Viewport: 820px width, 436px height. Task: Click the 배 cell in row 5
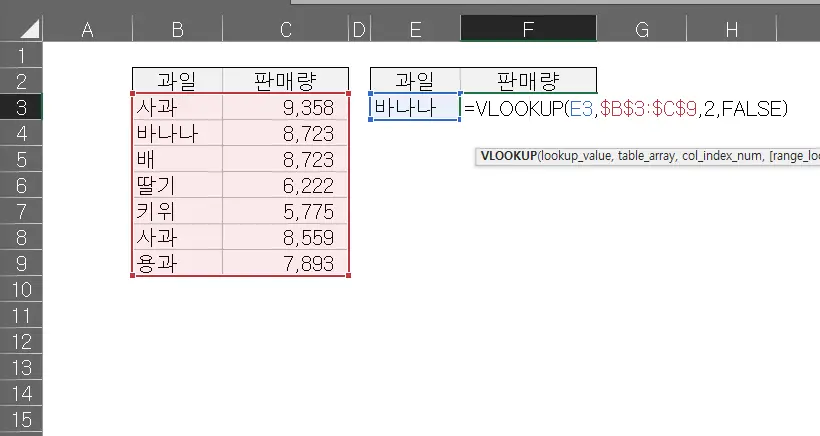(177, 159)
